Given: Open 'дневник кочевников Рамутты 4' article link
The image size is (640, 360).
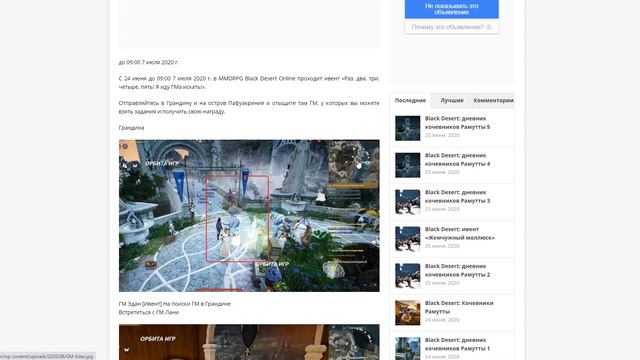Looking at the screenshot, I should (457, 160).
